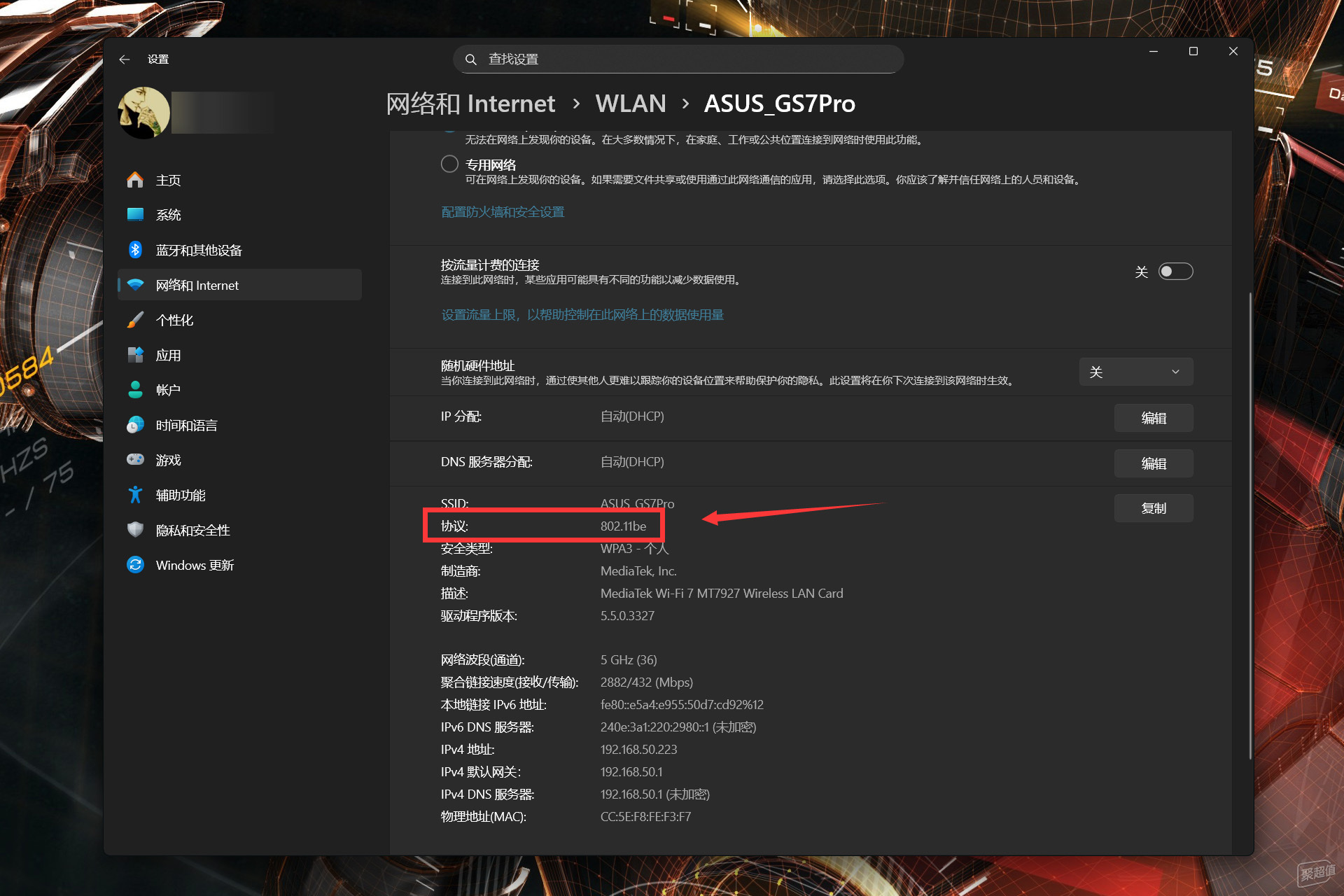Click 网络和 Internet breadcrumb
The width and height of the screenshot is (1344, 896).
click(x=470, y=104)
